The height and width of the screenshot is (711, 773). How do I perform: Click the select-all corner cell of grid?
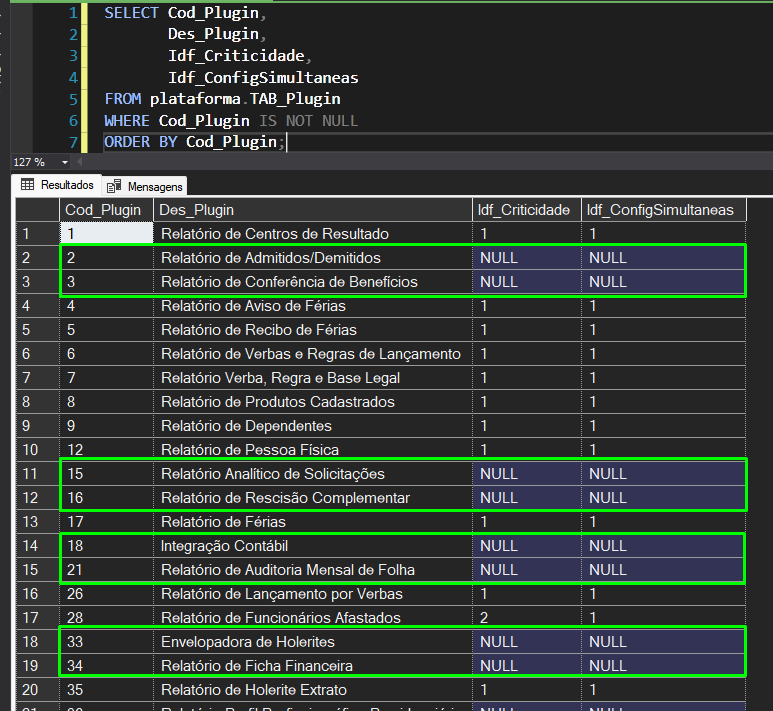pyautogui.click(x=37, y=210)
